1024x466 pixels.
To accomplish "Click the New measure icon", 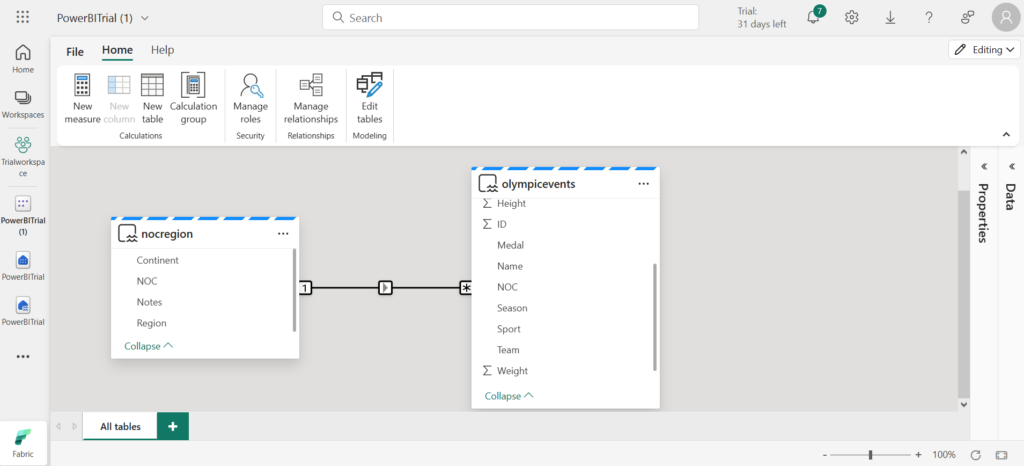I will [x=82, y=85].
